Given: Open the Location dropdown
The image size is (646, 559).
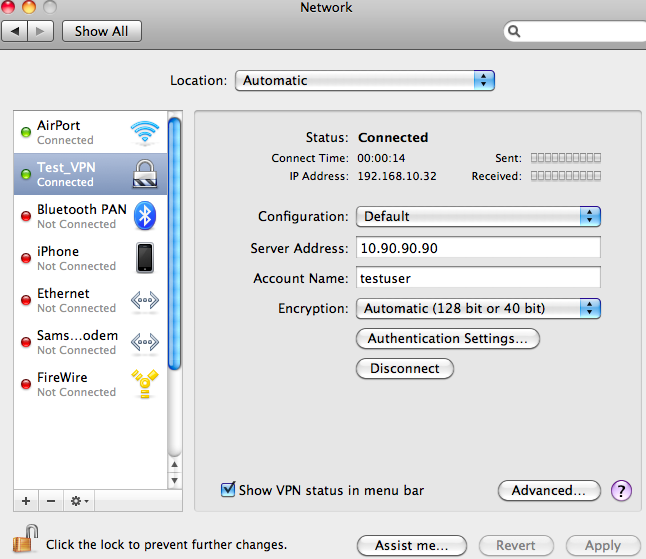Looking at the screenshot, I should (x=365, y=80).
